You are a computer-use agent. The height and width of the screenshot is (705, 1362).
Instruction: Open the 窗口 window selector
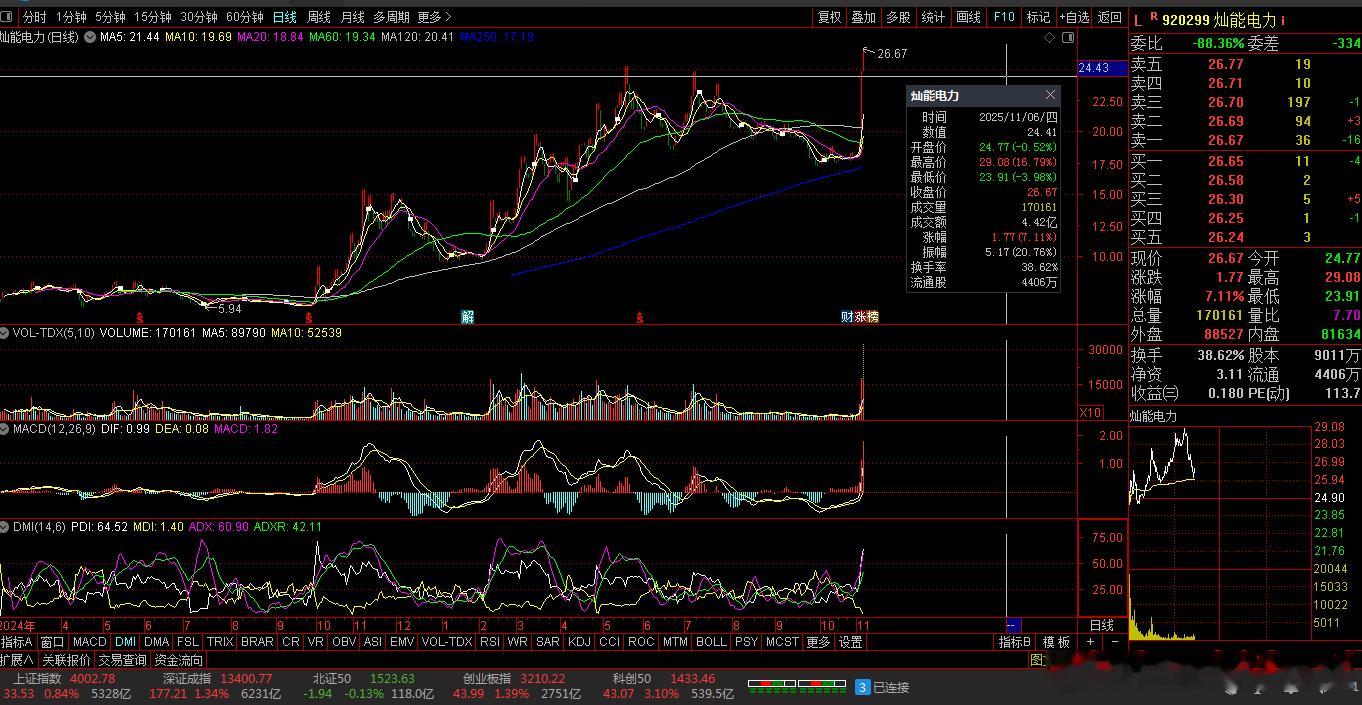(52, 642)
